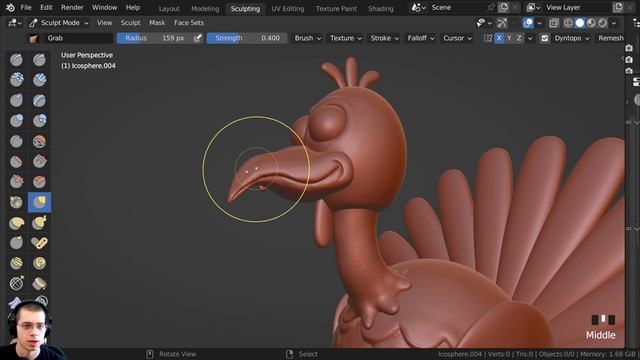Uncheck the Dyntopo checkbox
The height and width of the screenshot is (360, 640).
pos(544,38)
